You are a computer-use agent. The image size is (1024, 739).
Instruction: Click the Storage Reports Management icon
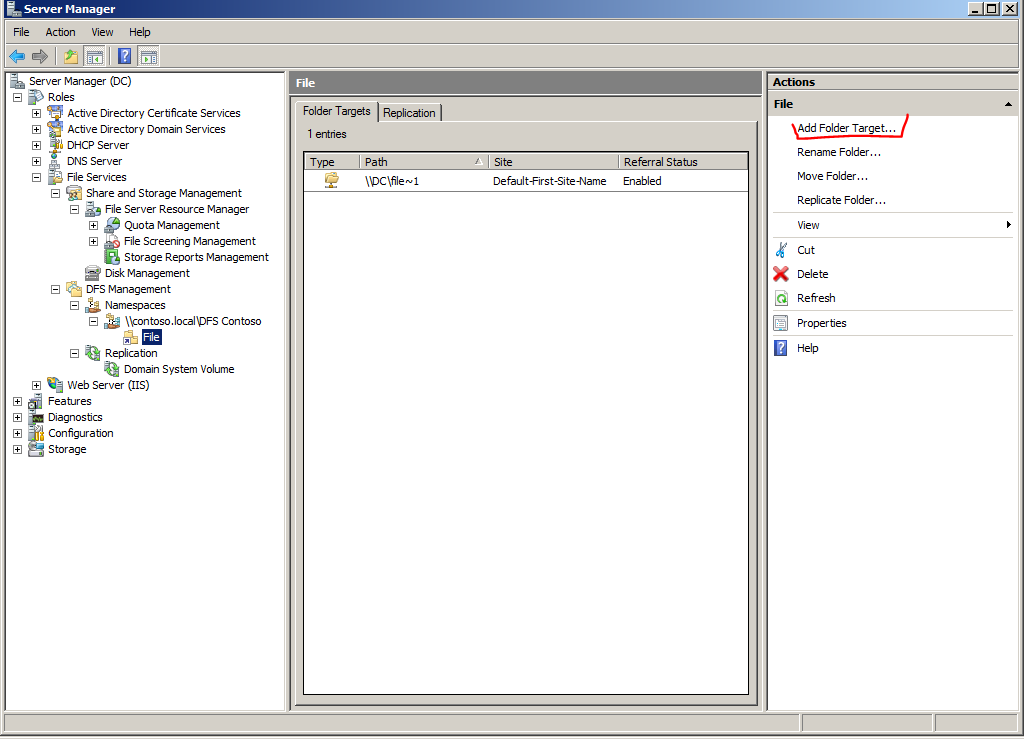pos(112,257)
